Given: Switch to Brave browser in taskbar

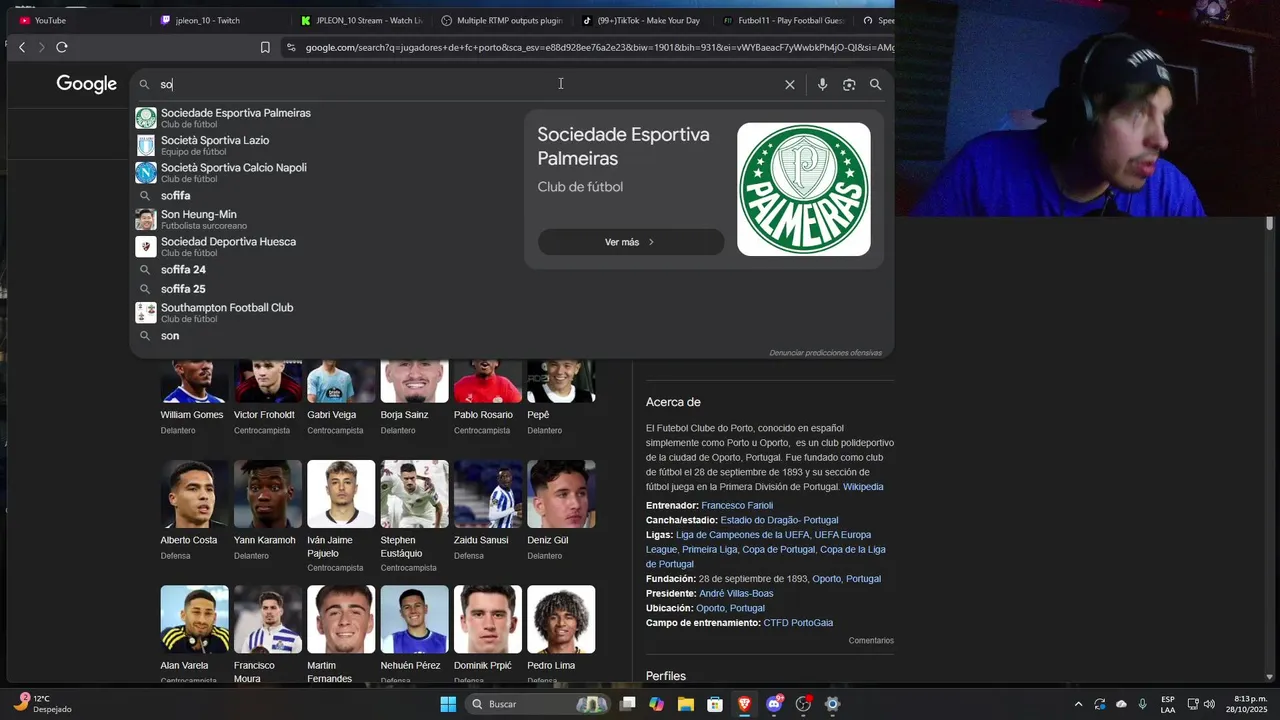Looking at the screenshot, I should [745, 704].
